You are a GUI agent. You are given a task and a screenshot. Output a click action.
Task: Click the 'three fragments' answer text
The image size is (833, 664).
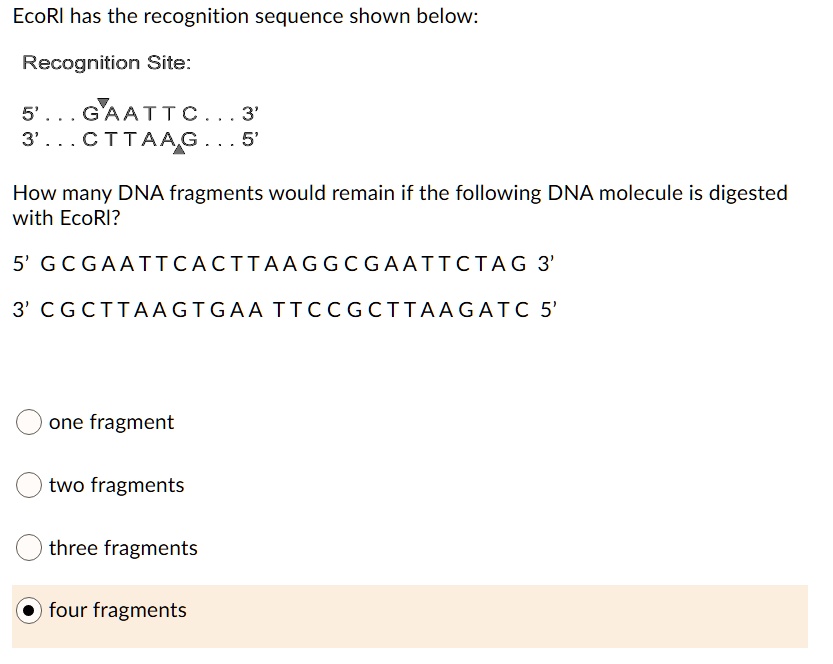(x=124, y=548)
